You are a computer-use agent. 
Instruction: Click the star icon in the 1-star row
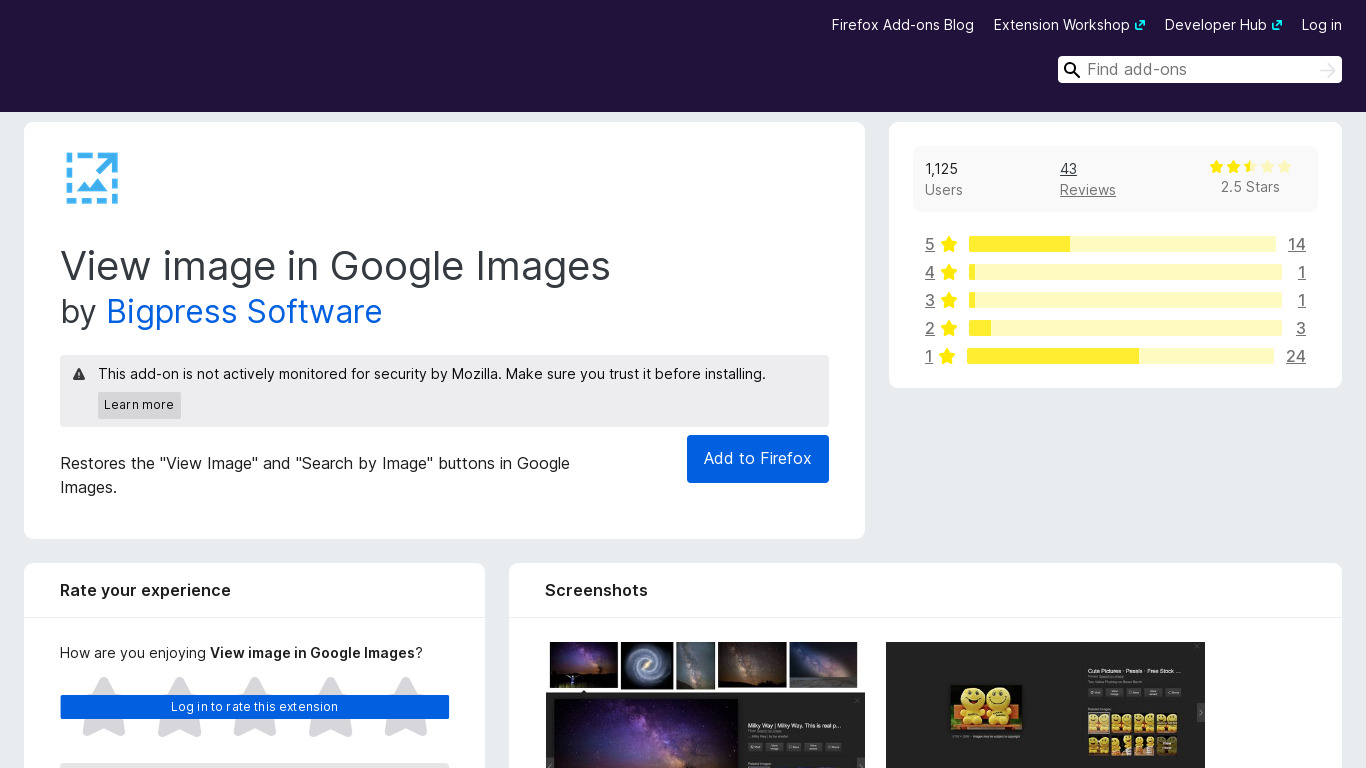(947, 356)
